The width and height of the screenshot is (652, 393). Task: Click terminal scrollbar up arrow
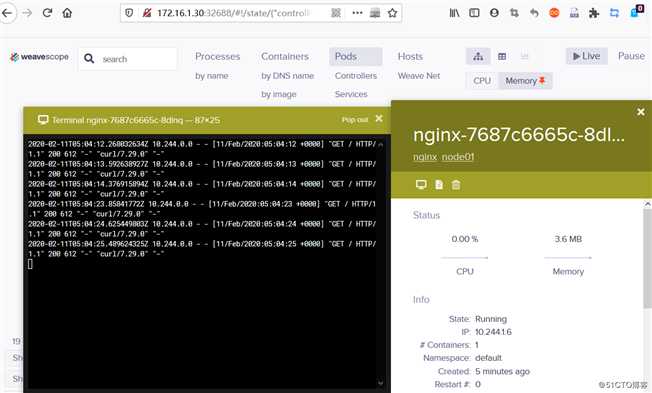[380, 144]
